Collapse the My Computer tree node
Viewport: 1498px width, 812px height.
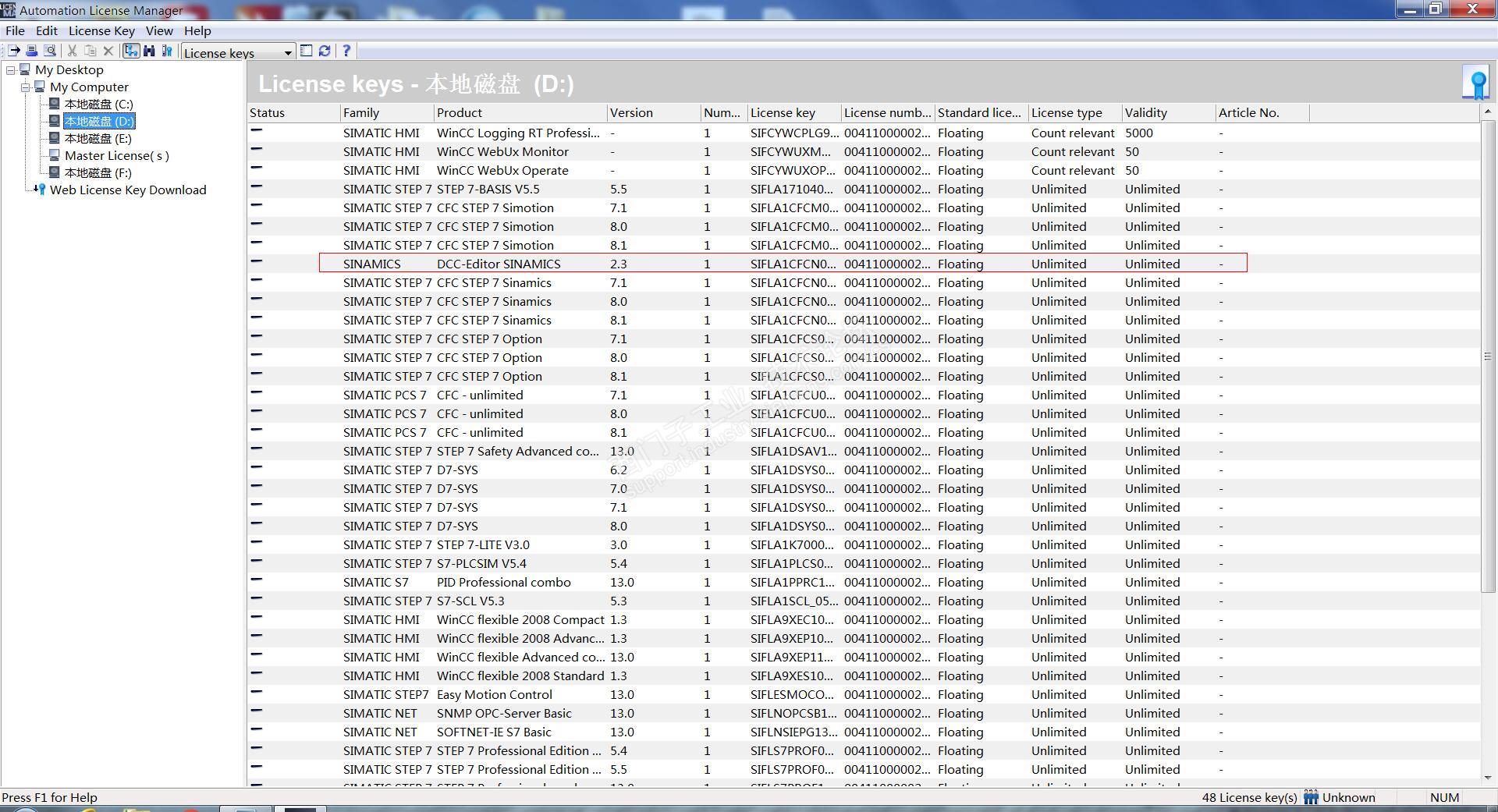pyautogui.click(x=25, y=87)
